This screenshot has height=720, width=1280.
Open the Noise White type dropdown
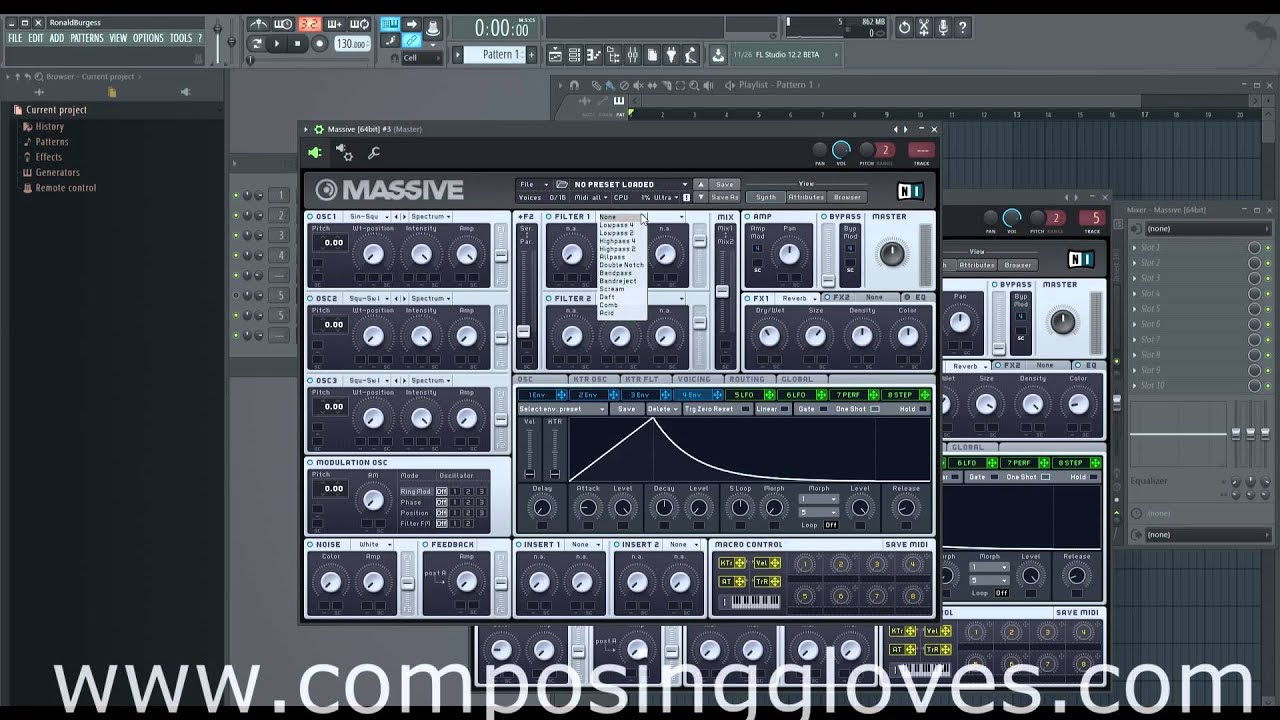373,544
